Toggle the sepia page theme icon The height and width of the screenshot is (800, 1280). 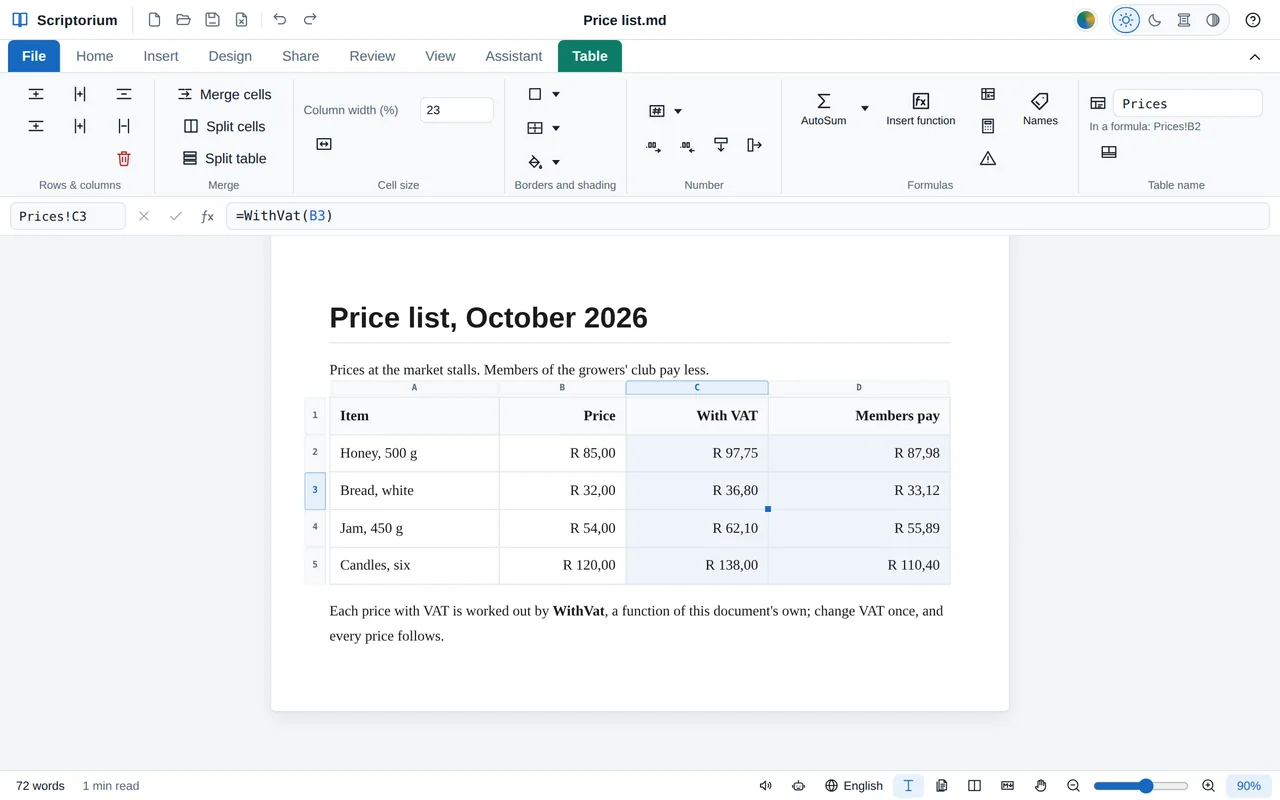point(1184,20)
